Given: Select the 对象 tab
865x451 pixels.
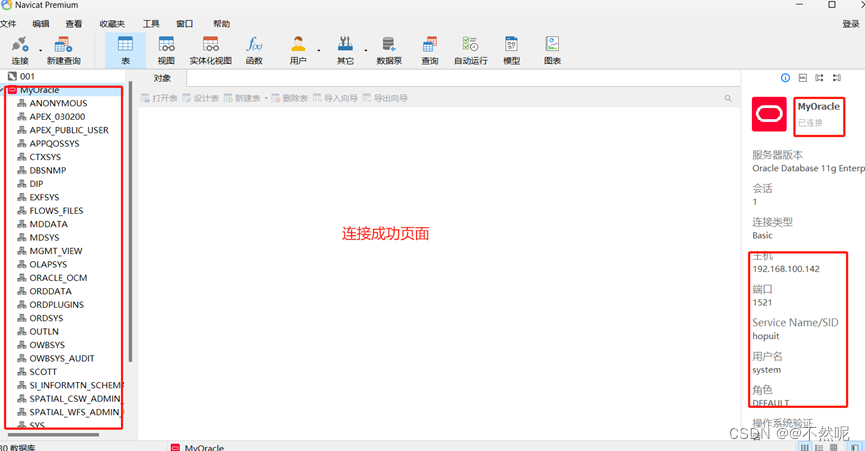Looking at the screenshot, I should [x=162, y=78].
